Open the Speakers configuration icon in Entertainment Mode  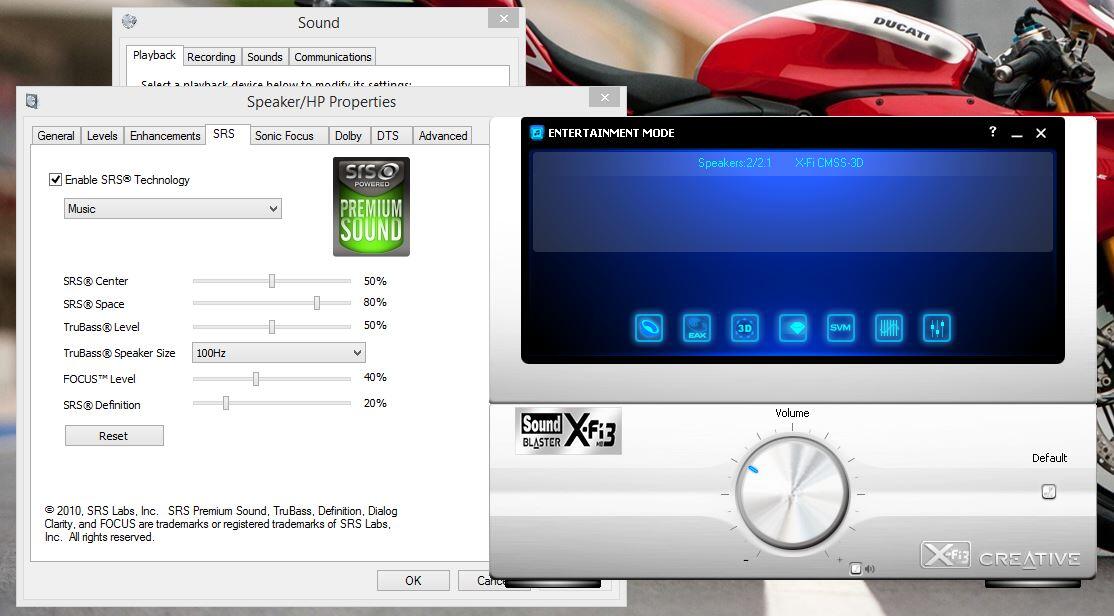(x=649, y=328)
